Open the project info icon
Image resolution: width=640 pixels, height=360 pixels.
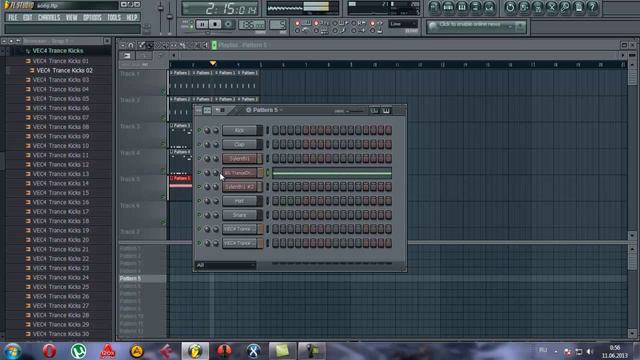[579, 7]
